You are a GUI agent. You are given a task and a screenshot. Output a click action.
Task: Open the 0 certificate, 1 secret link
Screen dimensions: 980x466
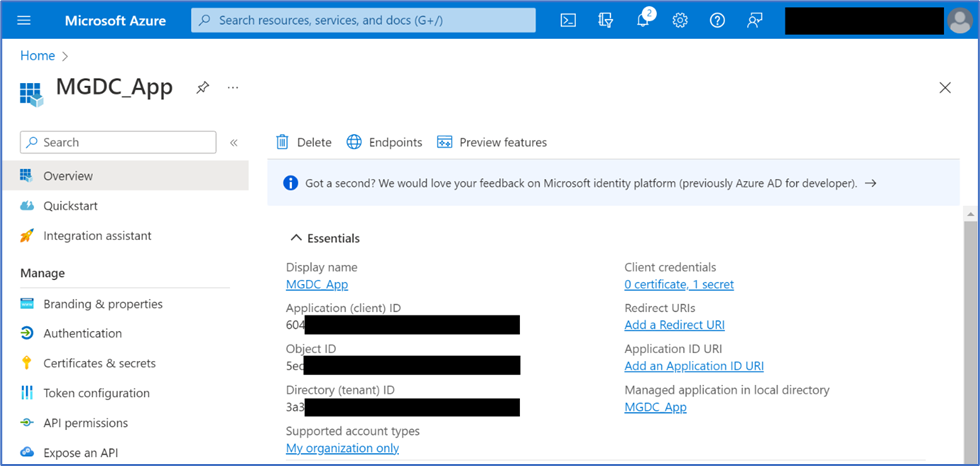tap(679, 284)
